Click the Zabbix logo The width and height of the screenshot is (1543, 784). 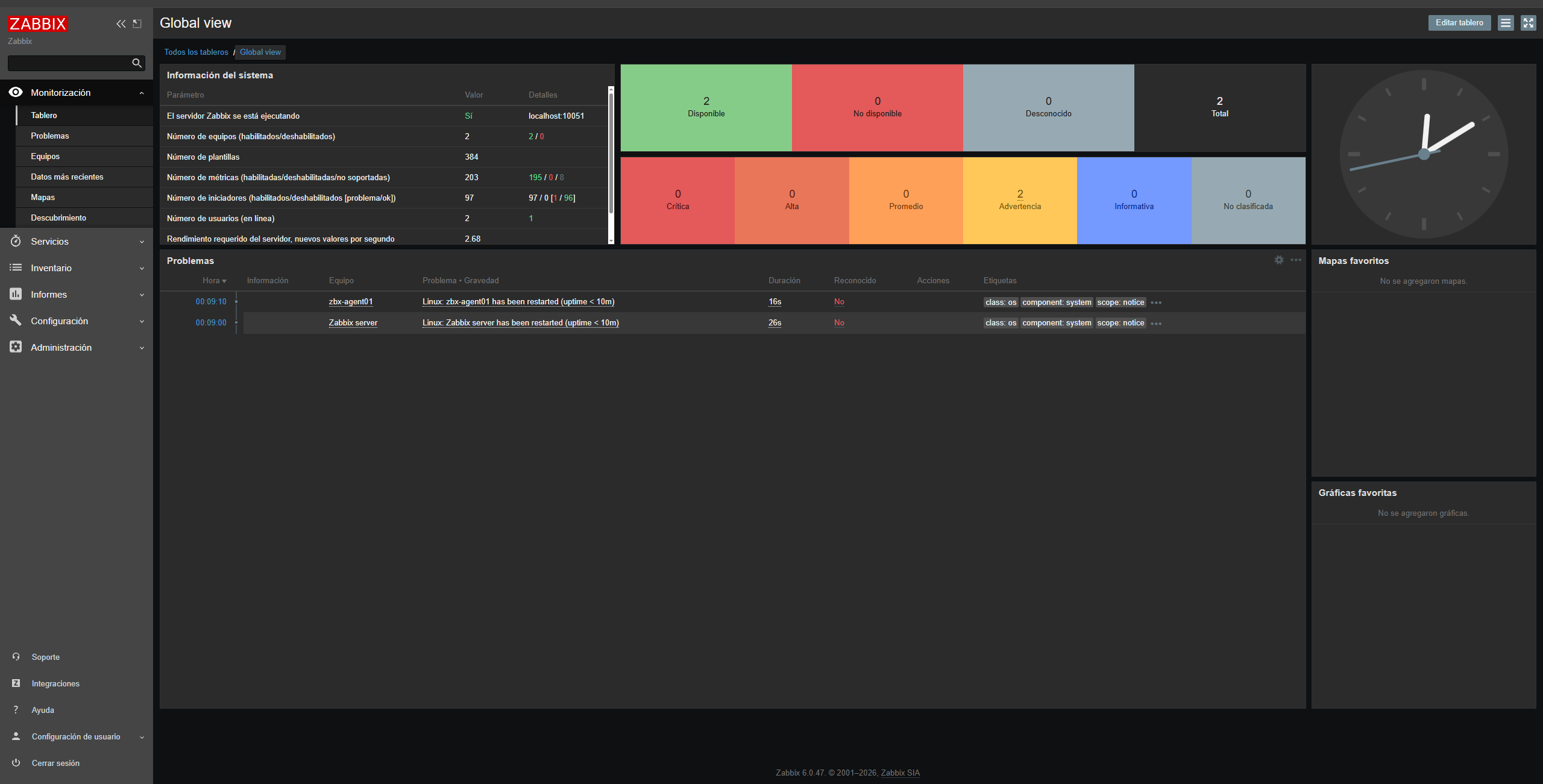38,24
